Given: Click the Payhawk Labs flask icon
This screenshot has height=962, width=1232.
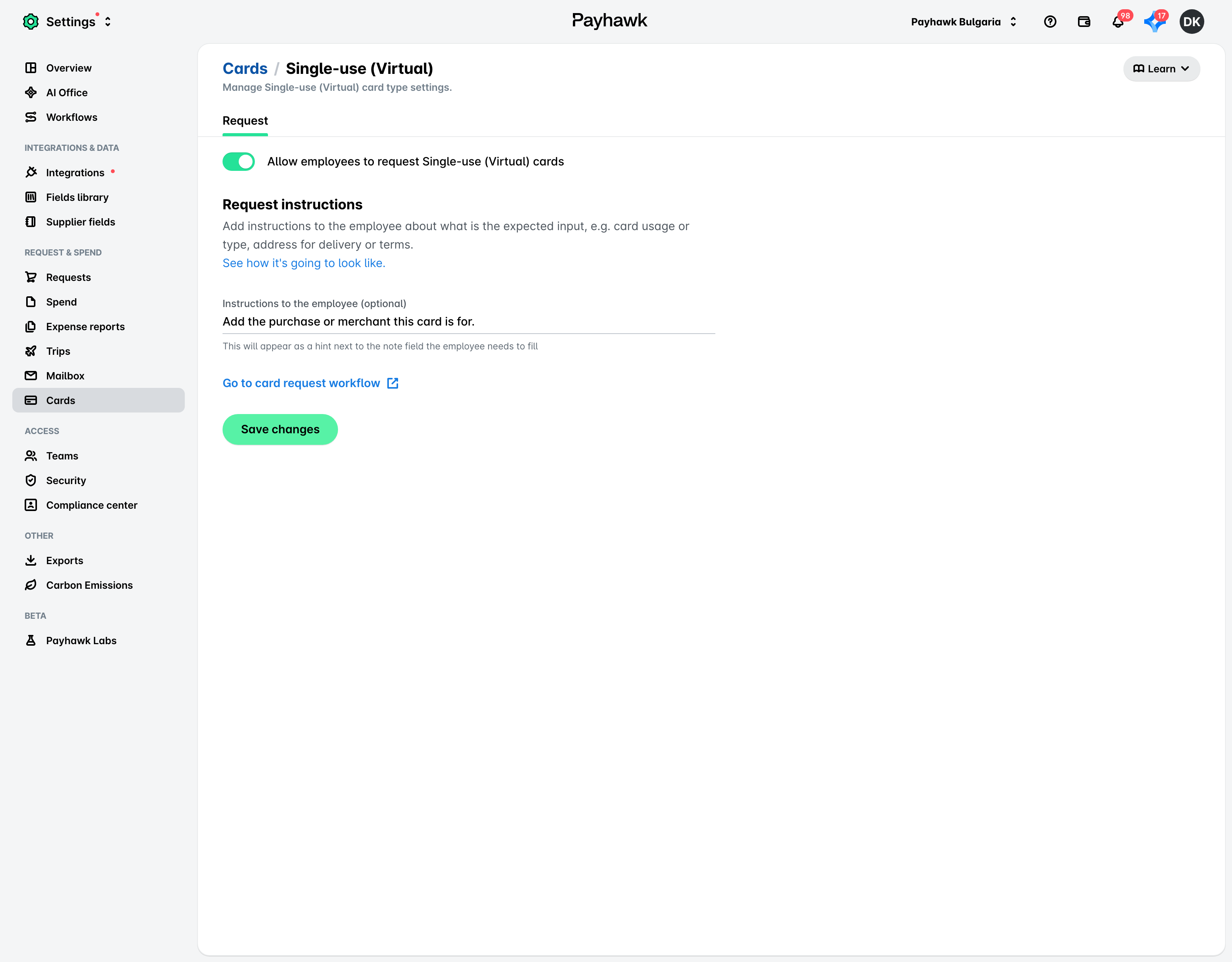Looking at the screenshot, I should pos(30,640).
